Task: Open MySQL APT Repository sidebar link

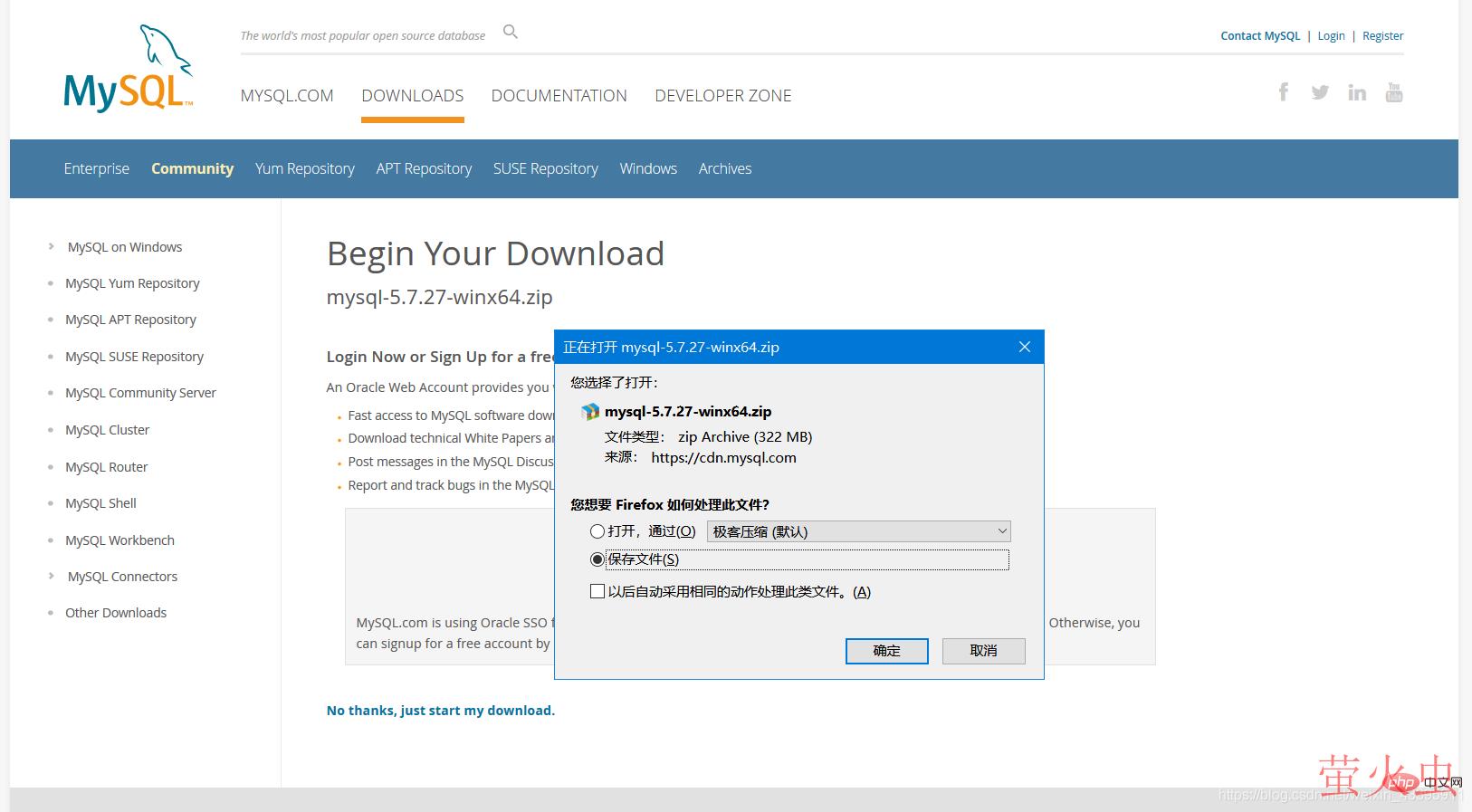Action: [130, 320]
